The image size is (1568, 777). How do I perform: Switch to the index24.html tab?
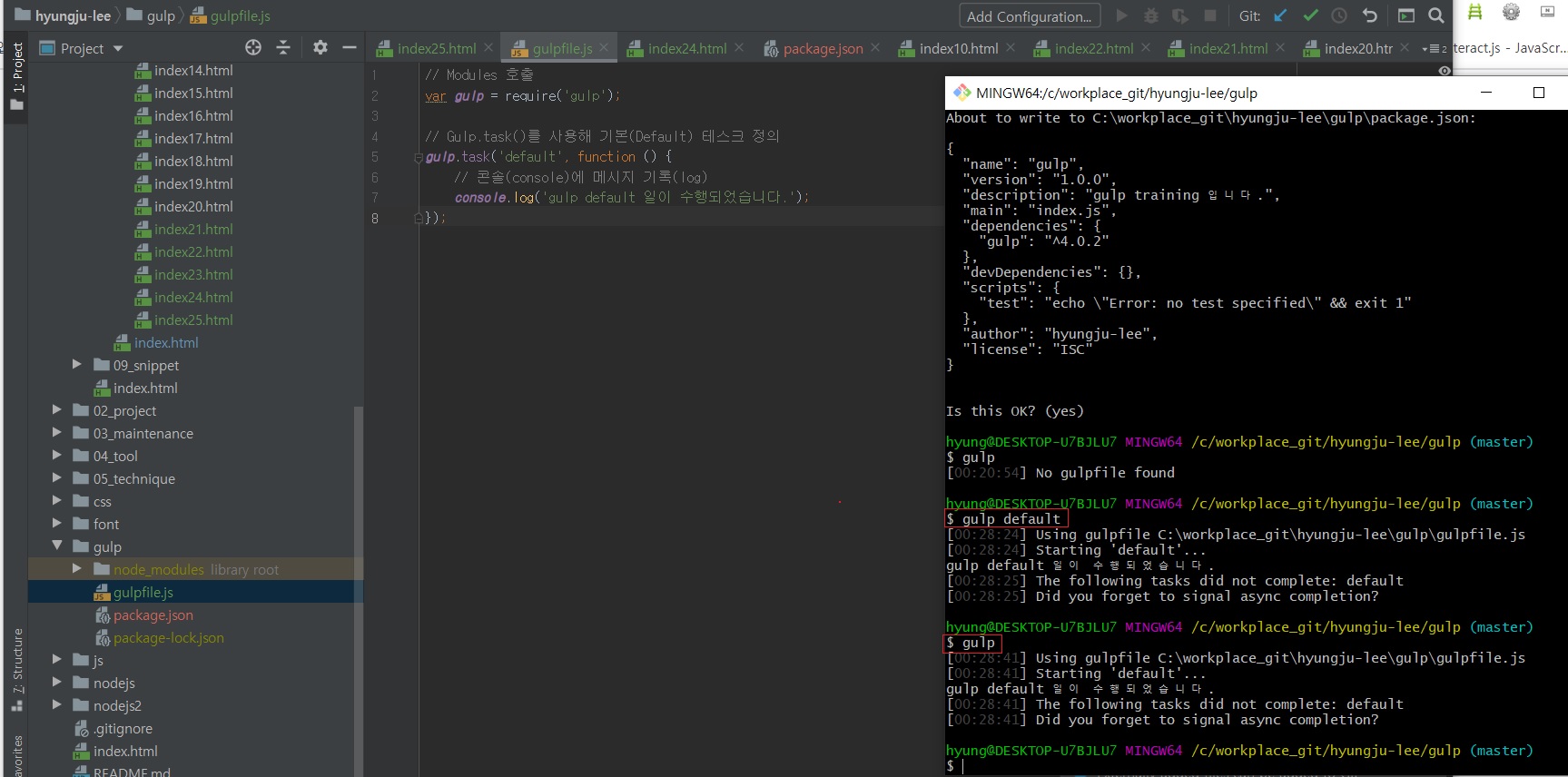(686, 48)
